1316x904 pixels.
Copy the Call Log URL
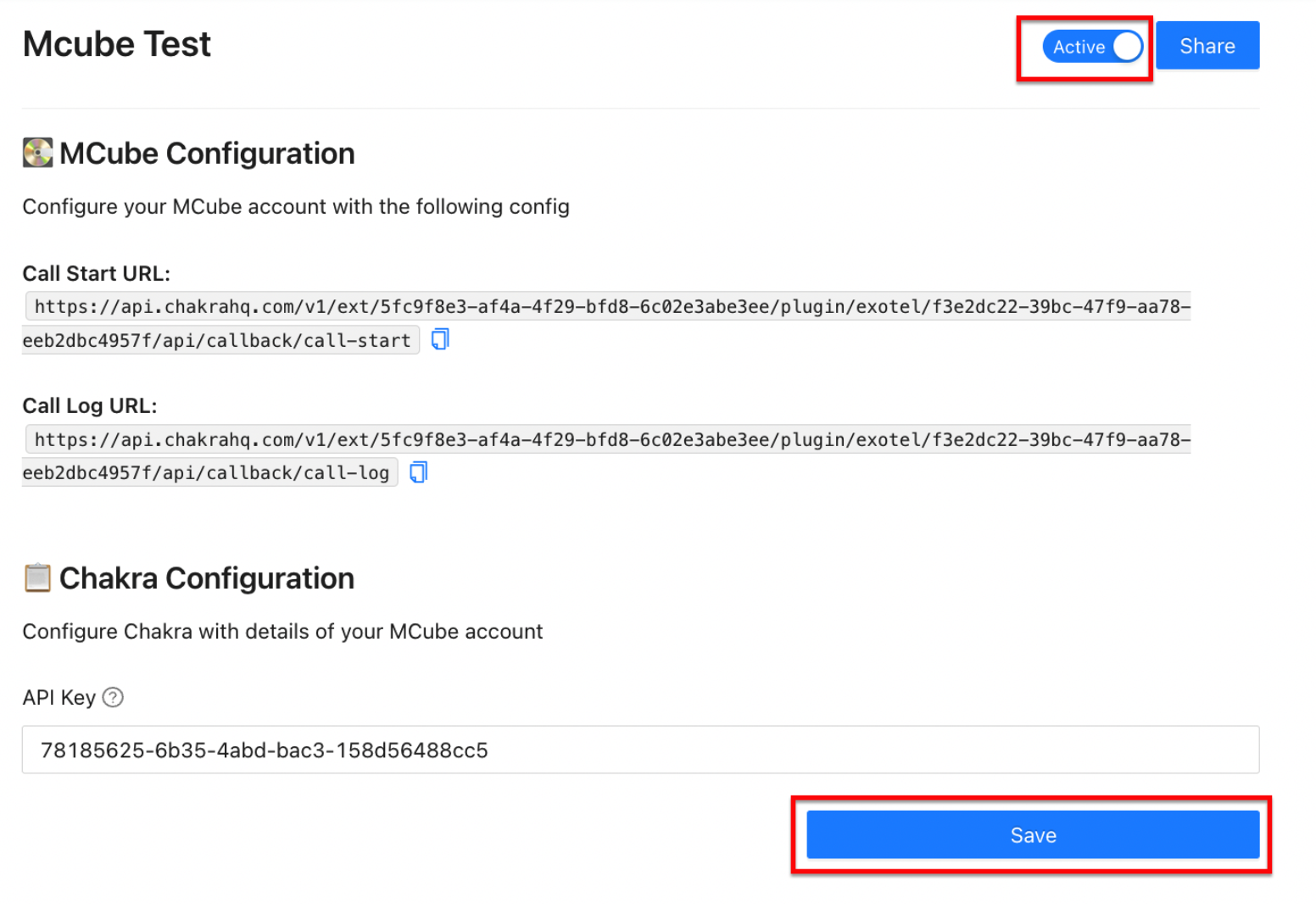[x=418, y=472]
